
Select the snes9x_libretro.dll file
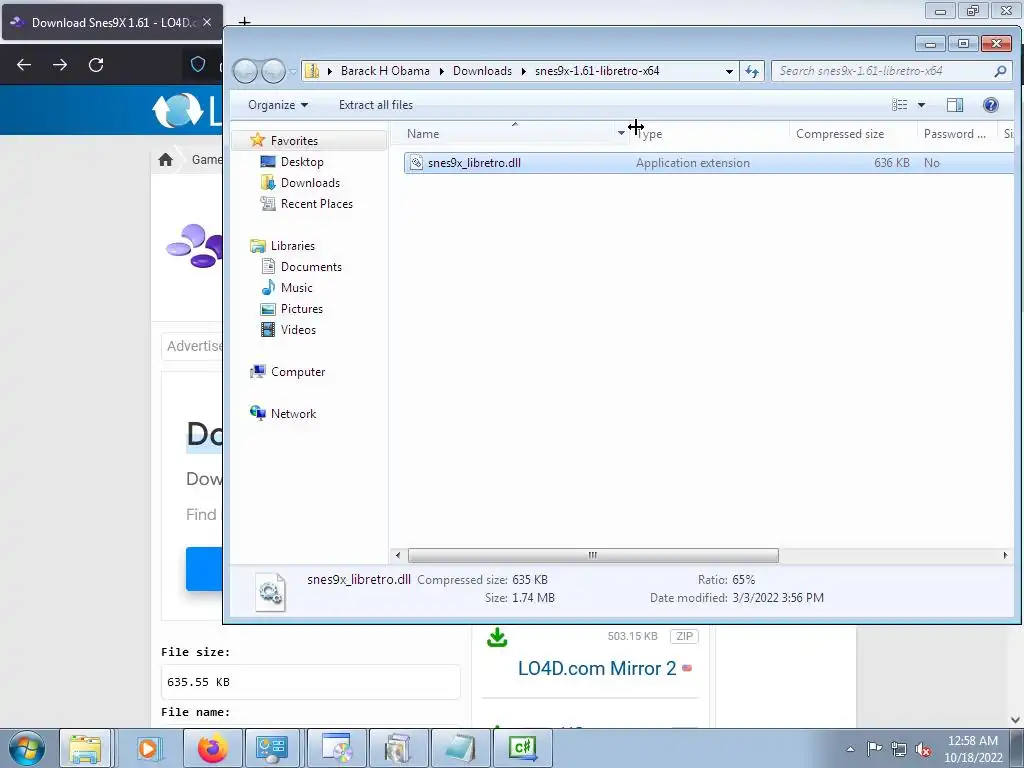coord(709,163)
